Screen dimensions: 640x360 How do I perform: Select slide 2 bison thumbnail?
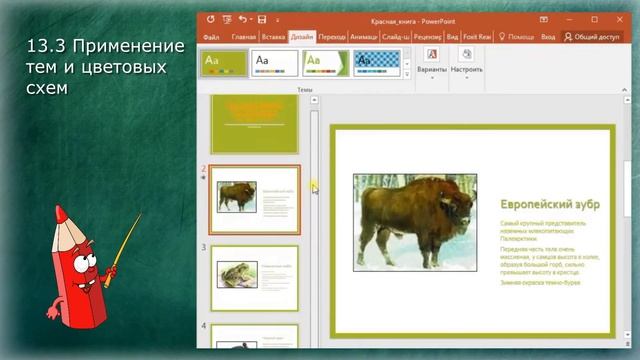[255, 200]
